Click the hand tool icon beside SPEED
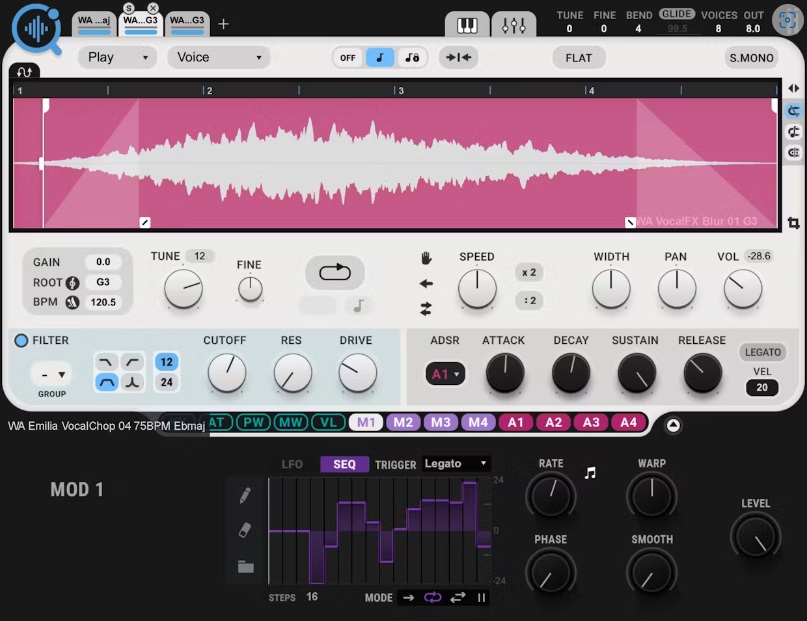The width and height of the screenshot is (807, 621). pyautogui.click(x=428, y=259)
